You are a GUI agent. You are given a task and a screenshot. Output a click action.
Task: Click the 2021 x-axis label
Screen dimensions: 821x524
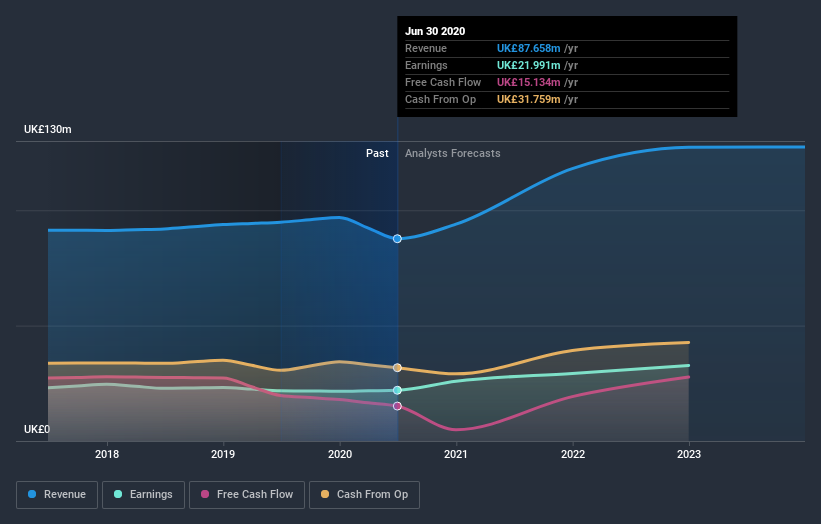[x=456, y=454]
